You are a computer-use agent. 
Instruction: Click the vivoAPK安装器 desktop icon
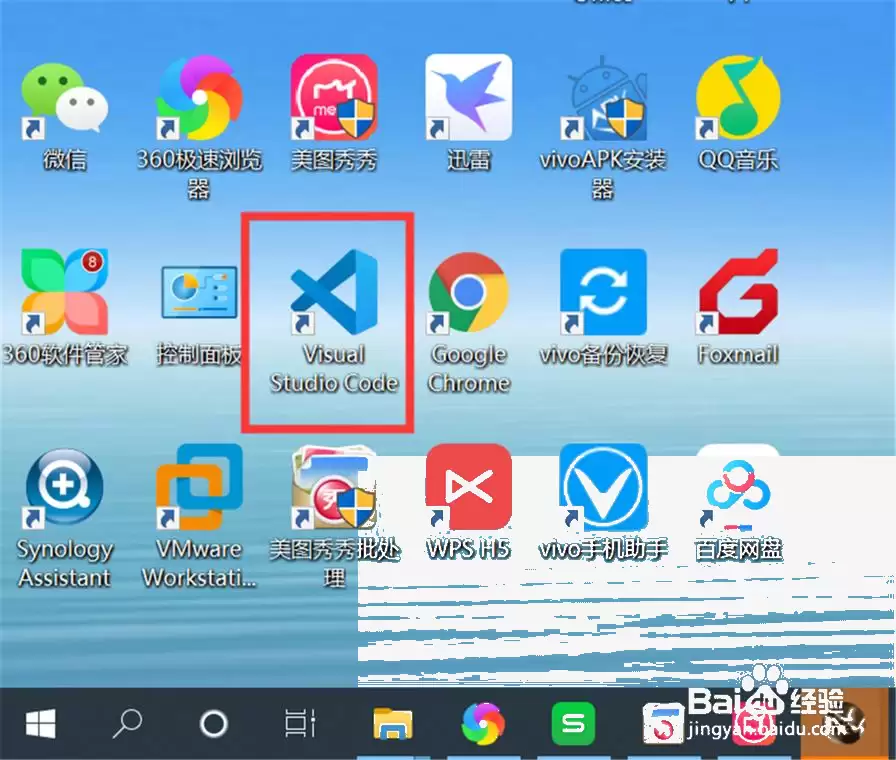tap(603, 98)
